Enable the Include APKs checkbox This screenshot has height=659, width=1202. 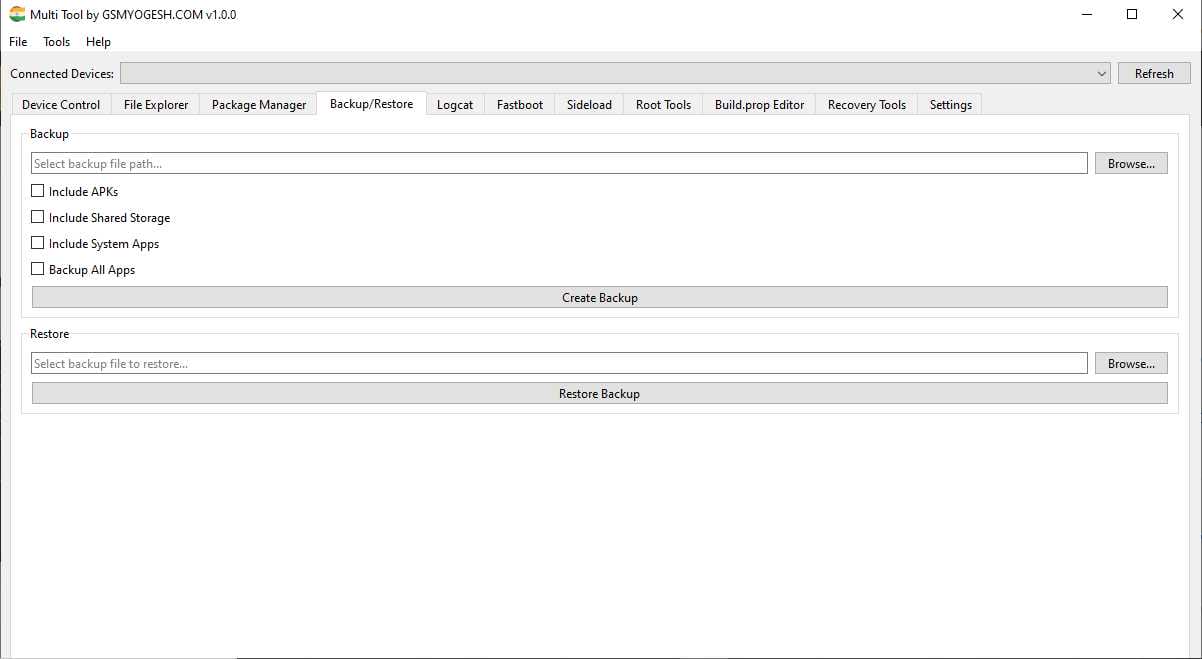click(38, 191)
